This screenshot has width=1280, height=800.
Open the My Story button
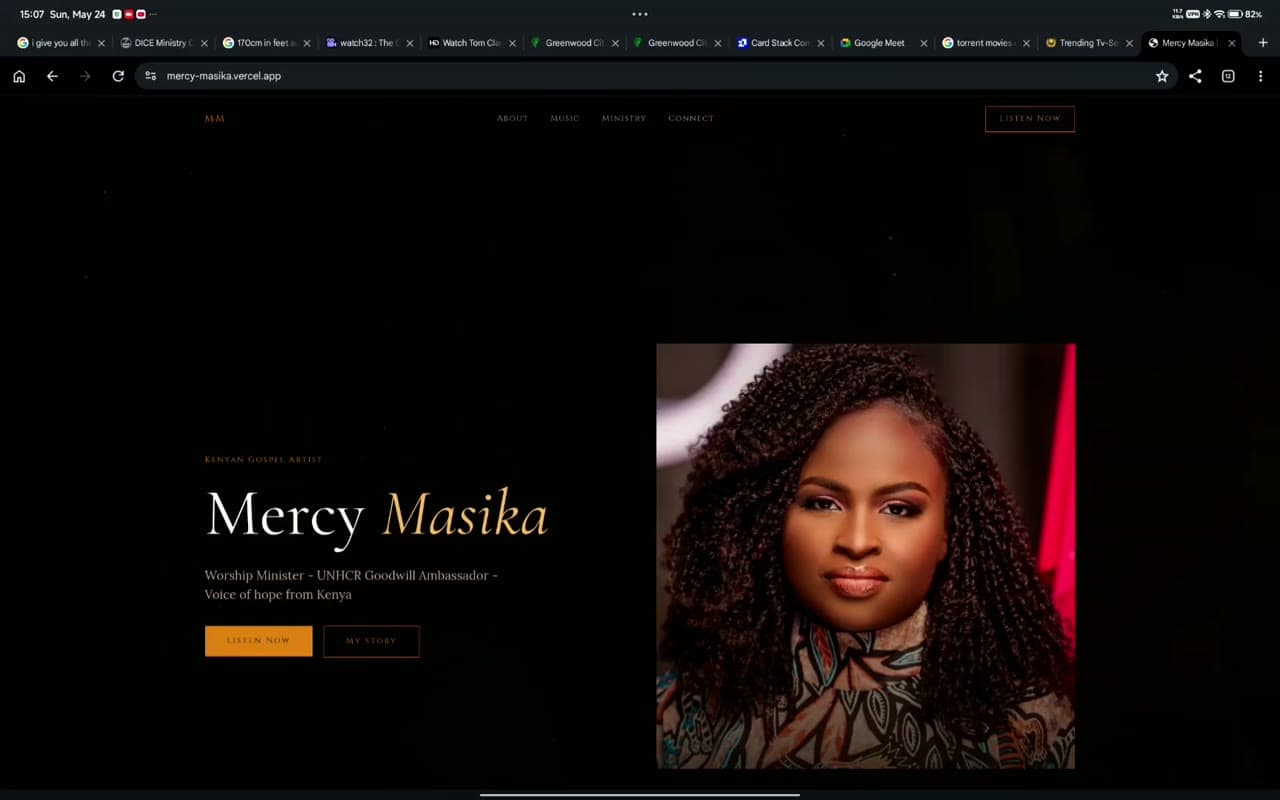pos(371,641)
